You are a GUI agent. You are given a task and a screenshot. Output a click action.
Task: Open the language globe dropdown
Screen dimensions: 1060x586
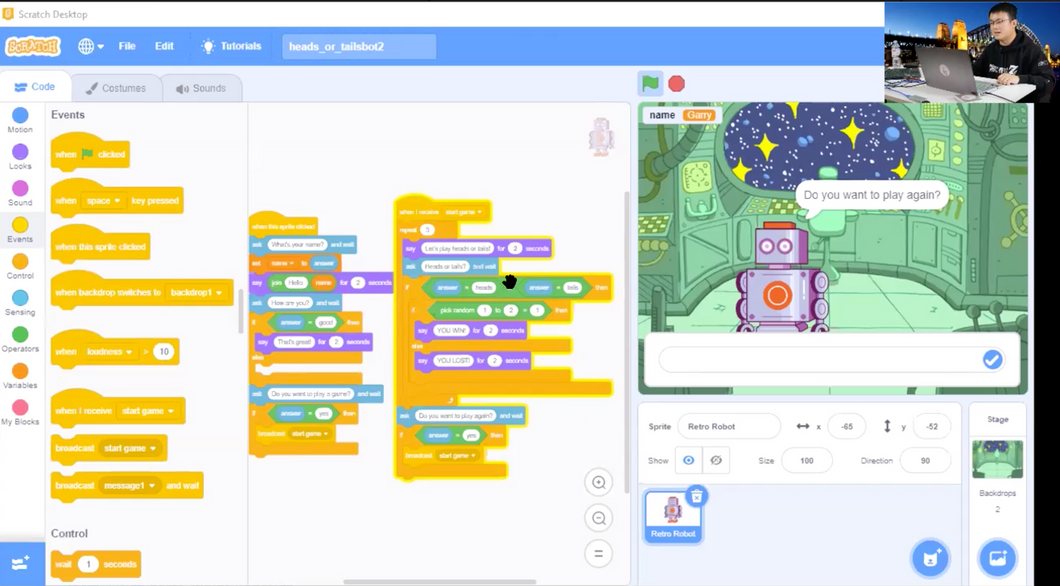pos(91,46)
